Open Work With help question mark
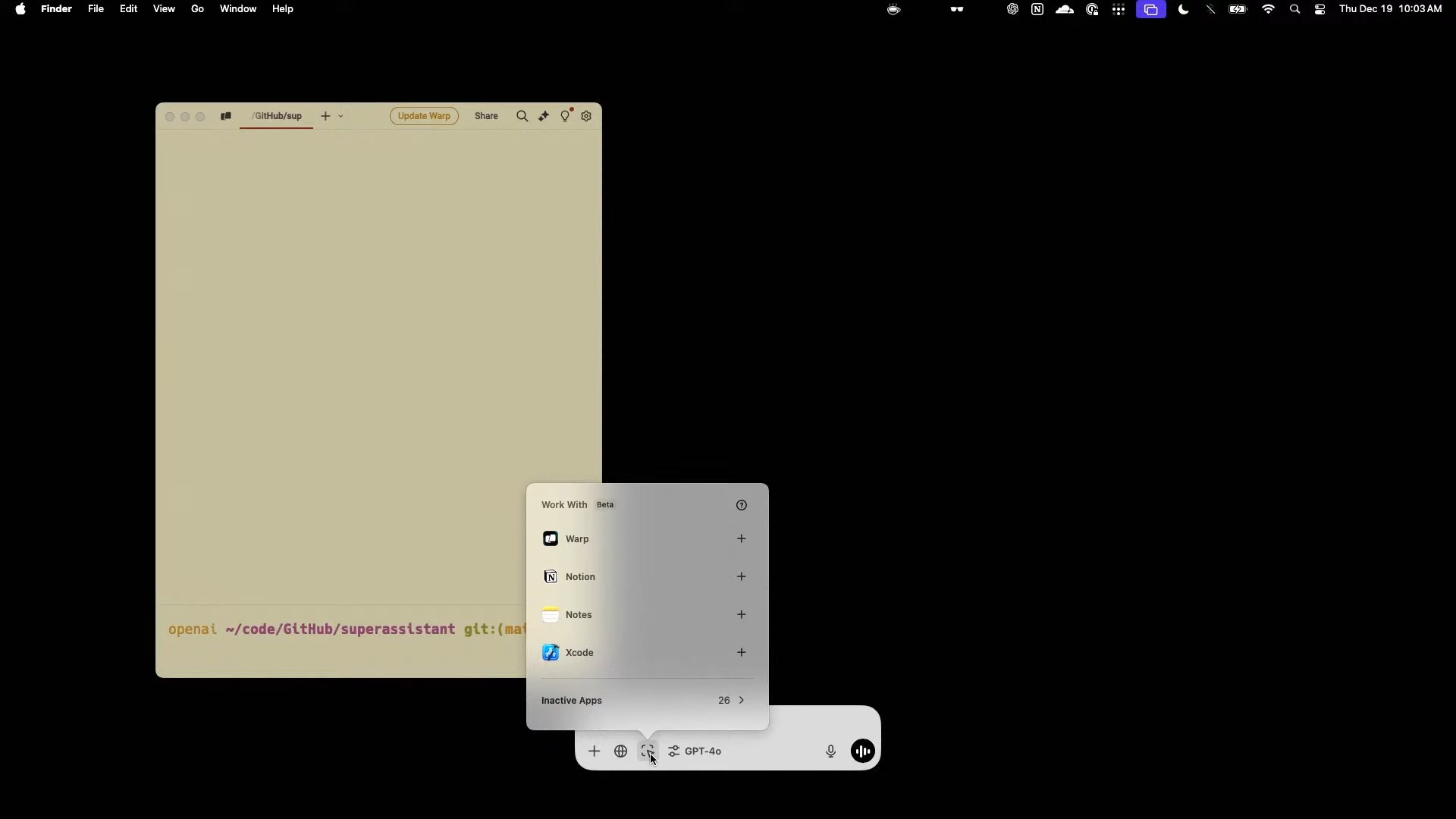1456x819 pixels. (741, 505)
